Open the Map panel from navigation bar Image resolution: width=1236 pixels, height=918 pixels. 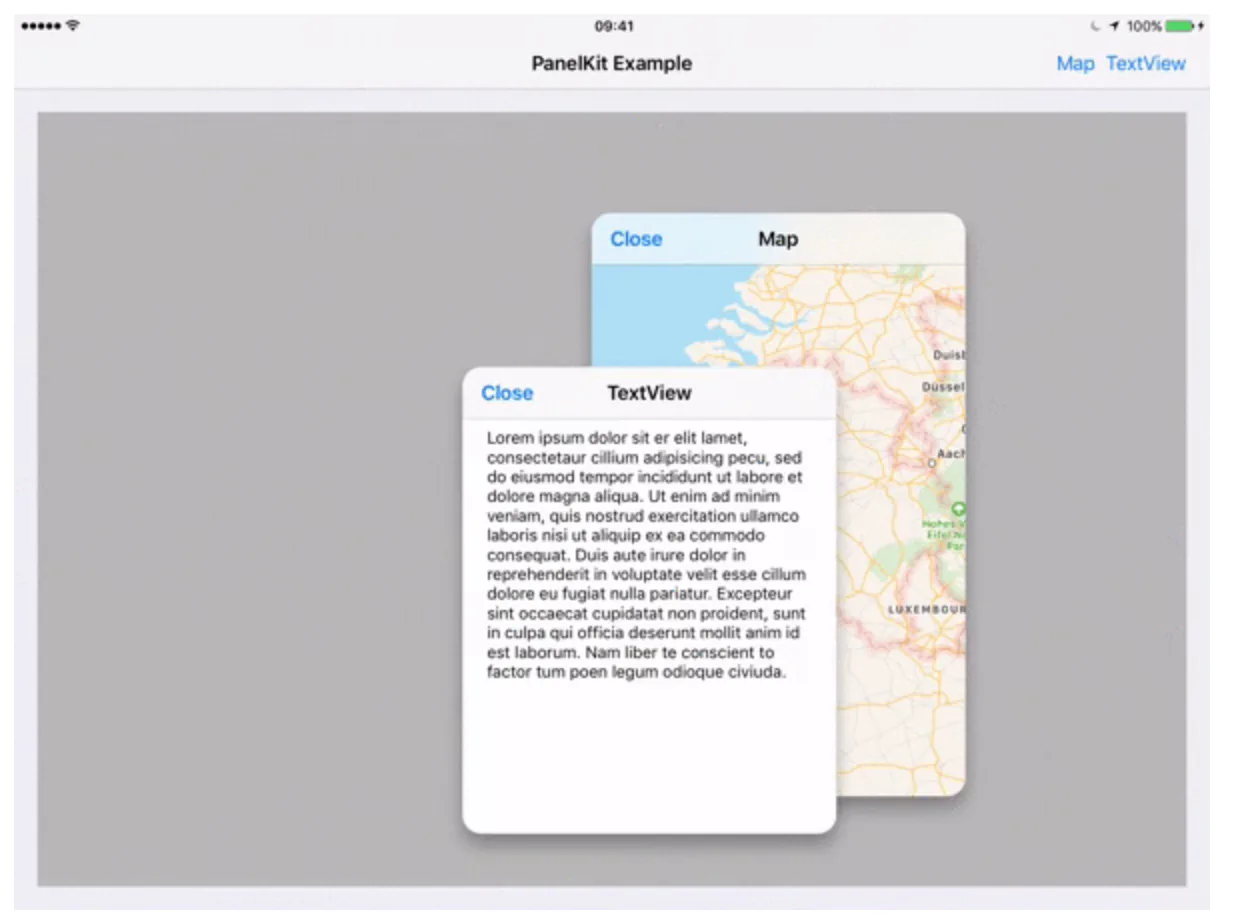point(1075,64)
